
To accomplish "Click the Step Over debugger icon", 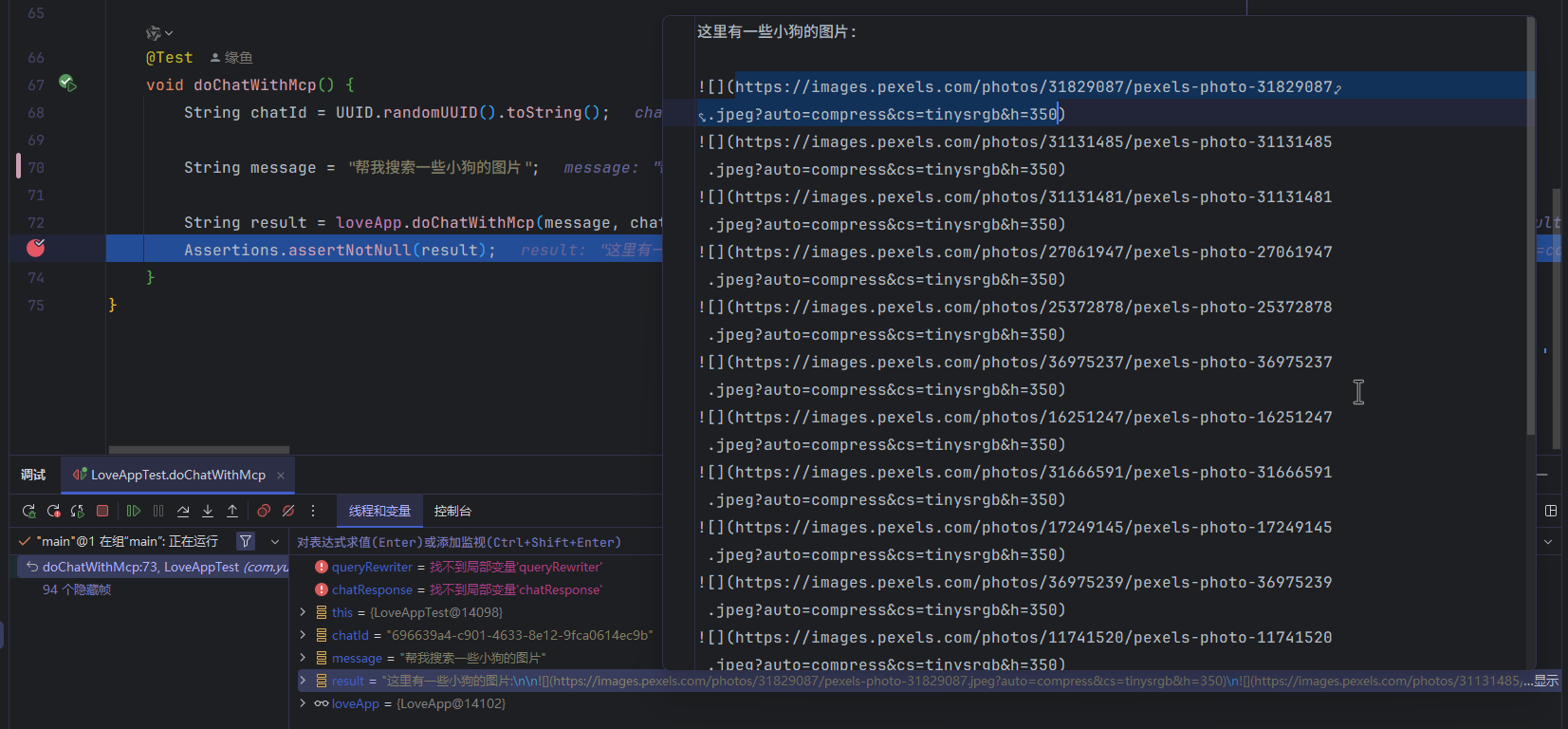I will 183,511.
